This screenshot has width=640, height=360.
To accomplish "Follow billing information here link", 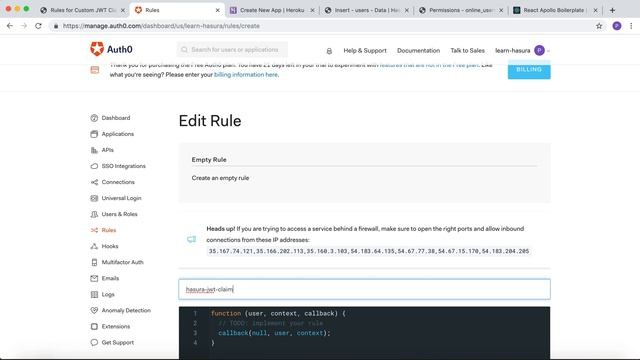I will tap(246, 75).
